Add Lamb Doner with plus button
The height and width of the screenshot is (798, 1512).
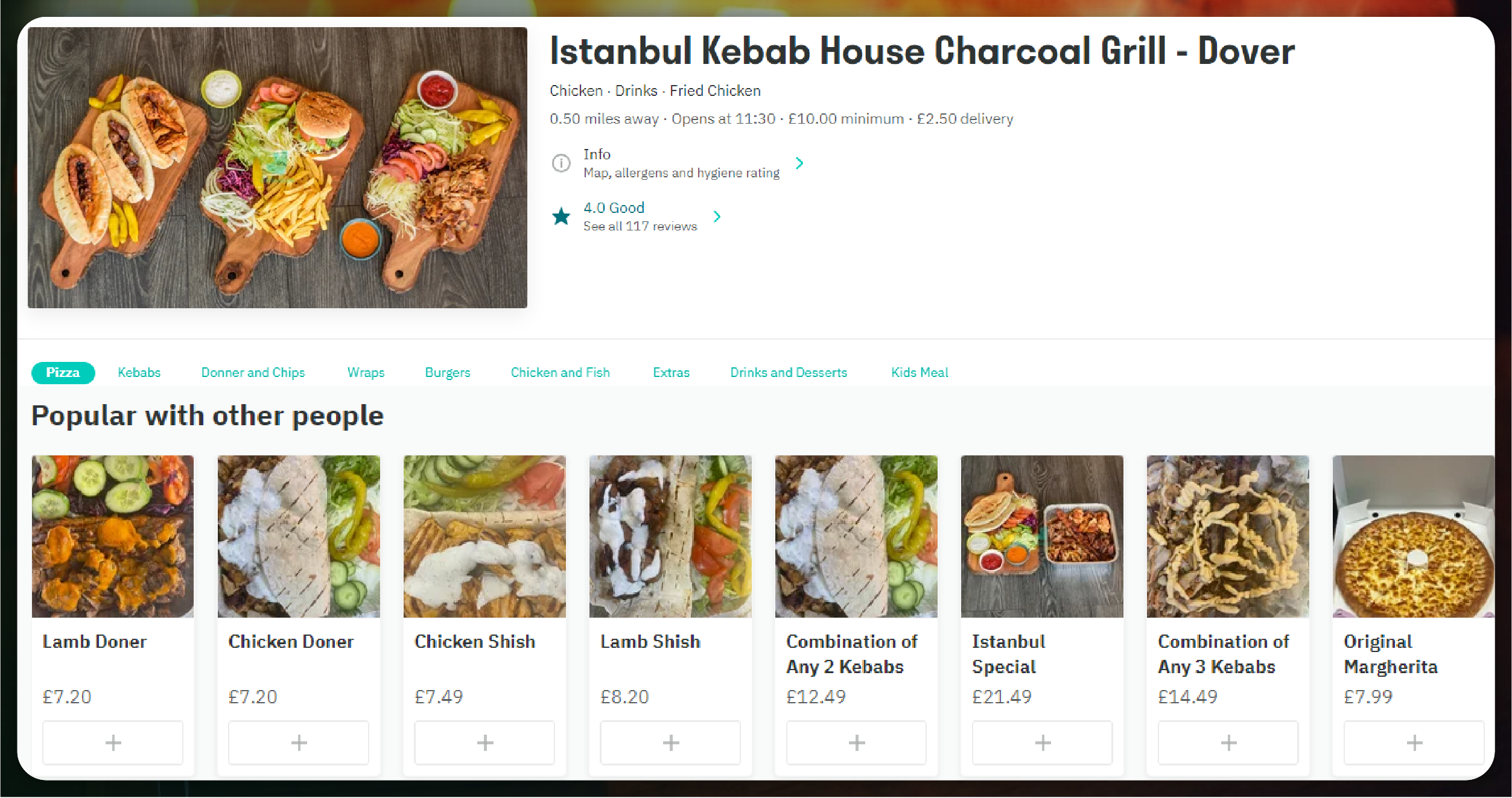point(113,743)
